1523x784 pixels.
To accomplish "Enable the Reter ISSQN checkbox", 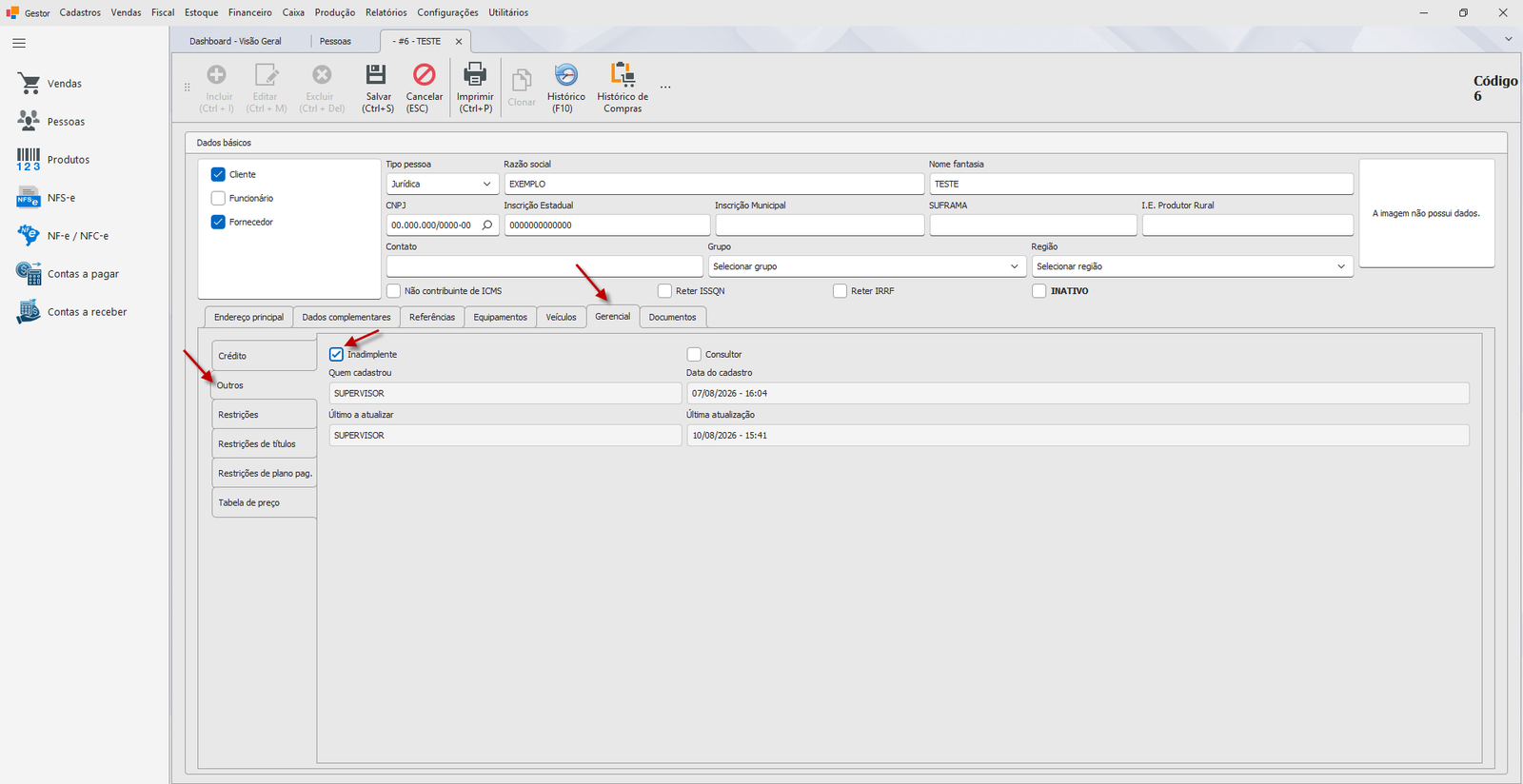I will point(664,291).
